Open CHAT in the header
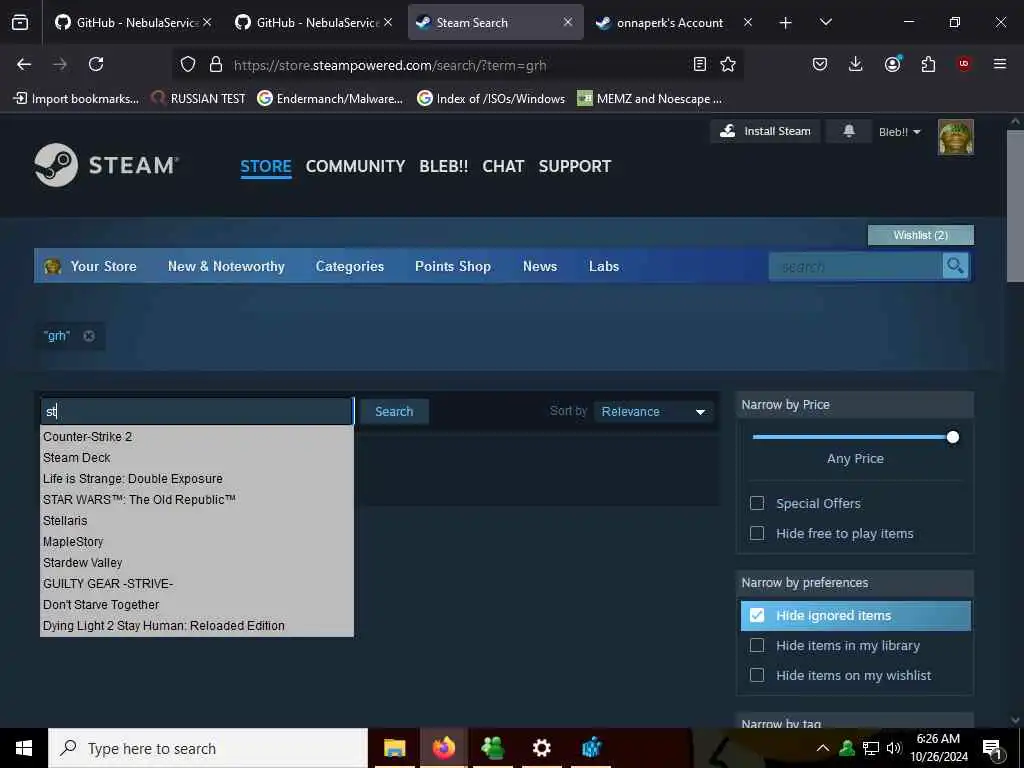1024x768 pixels. click(503, 166)
